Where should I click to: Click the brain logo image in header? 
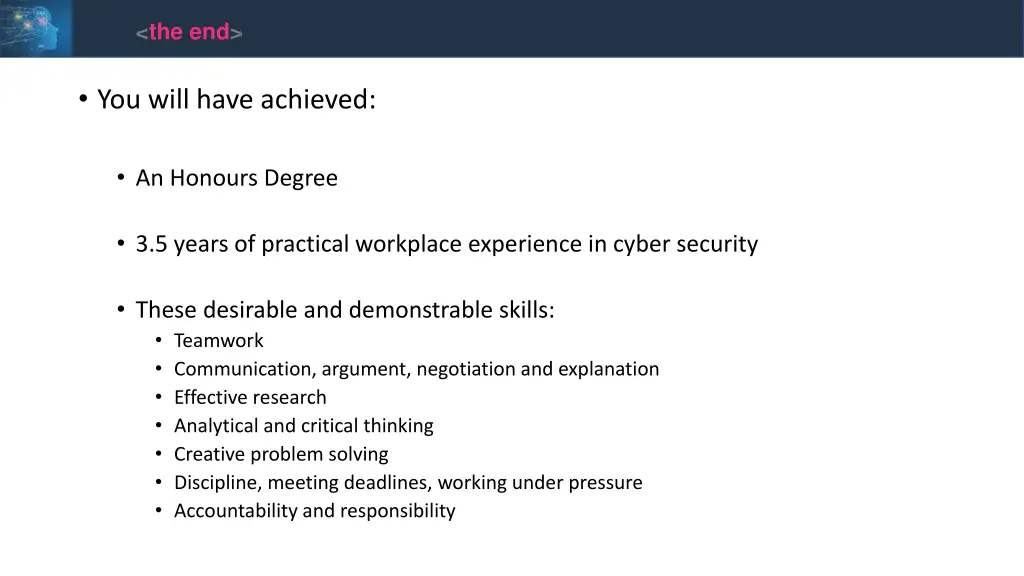coord(36,28)
